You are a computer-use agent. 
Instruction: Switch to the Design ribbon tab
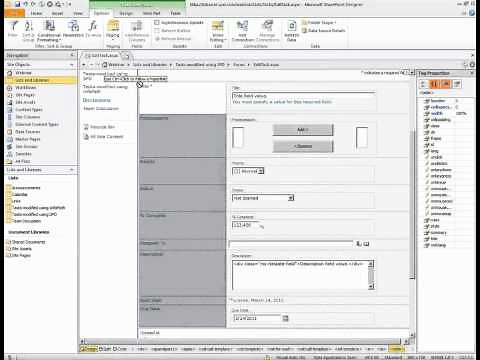(126, 13)
